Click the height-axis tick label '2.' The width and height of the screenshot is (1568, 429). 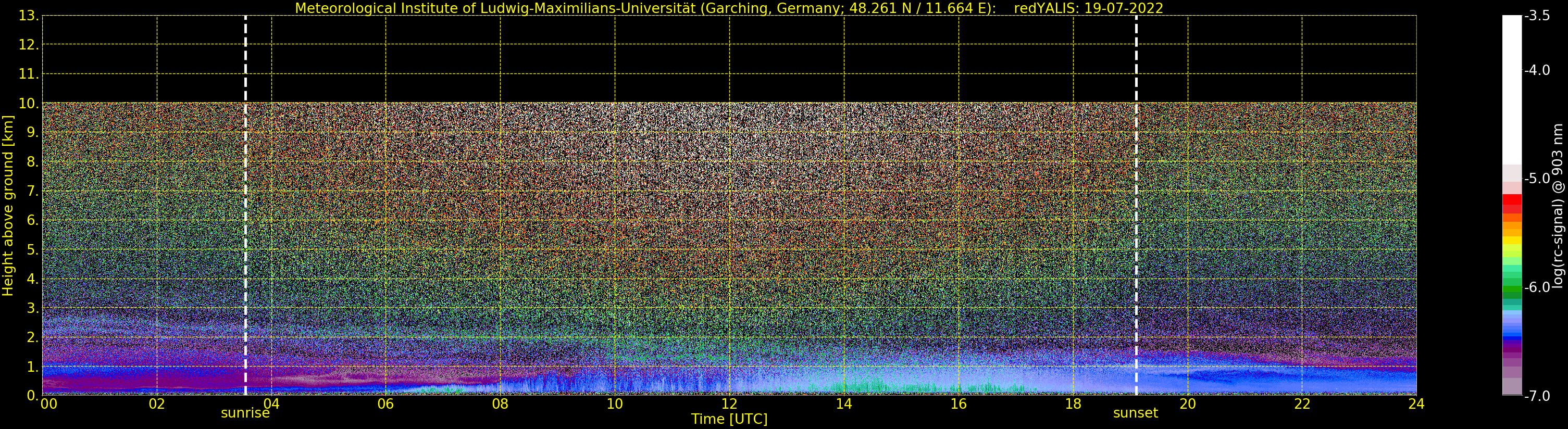(32, 337)
